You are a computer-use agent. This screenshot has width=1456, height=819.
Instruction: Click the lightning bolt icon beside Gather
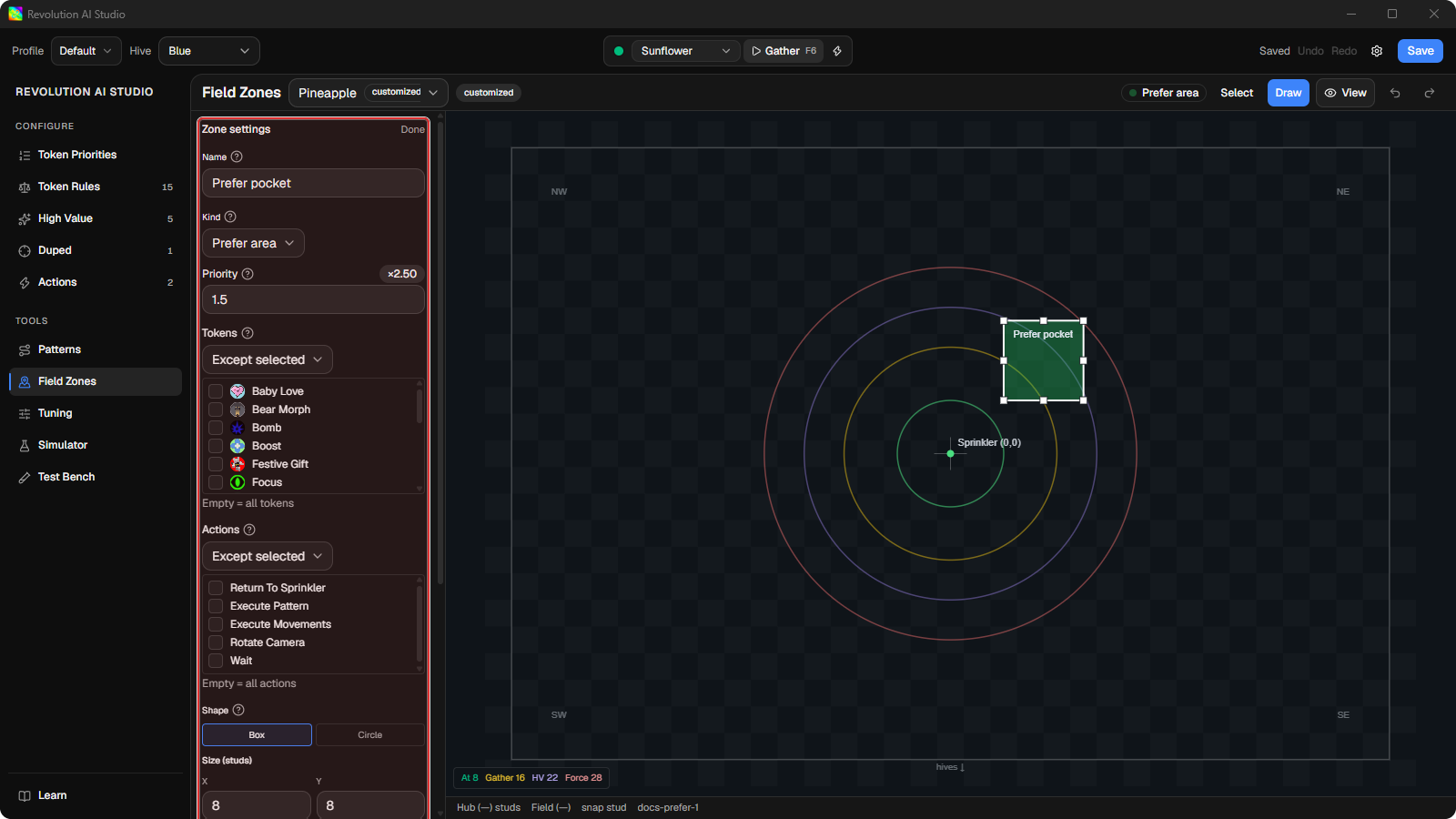(x=837, y=51)
